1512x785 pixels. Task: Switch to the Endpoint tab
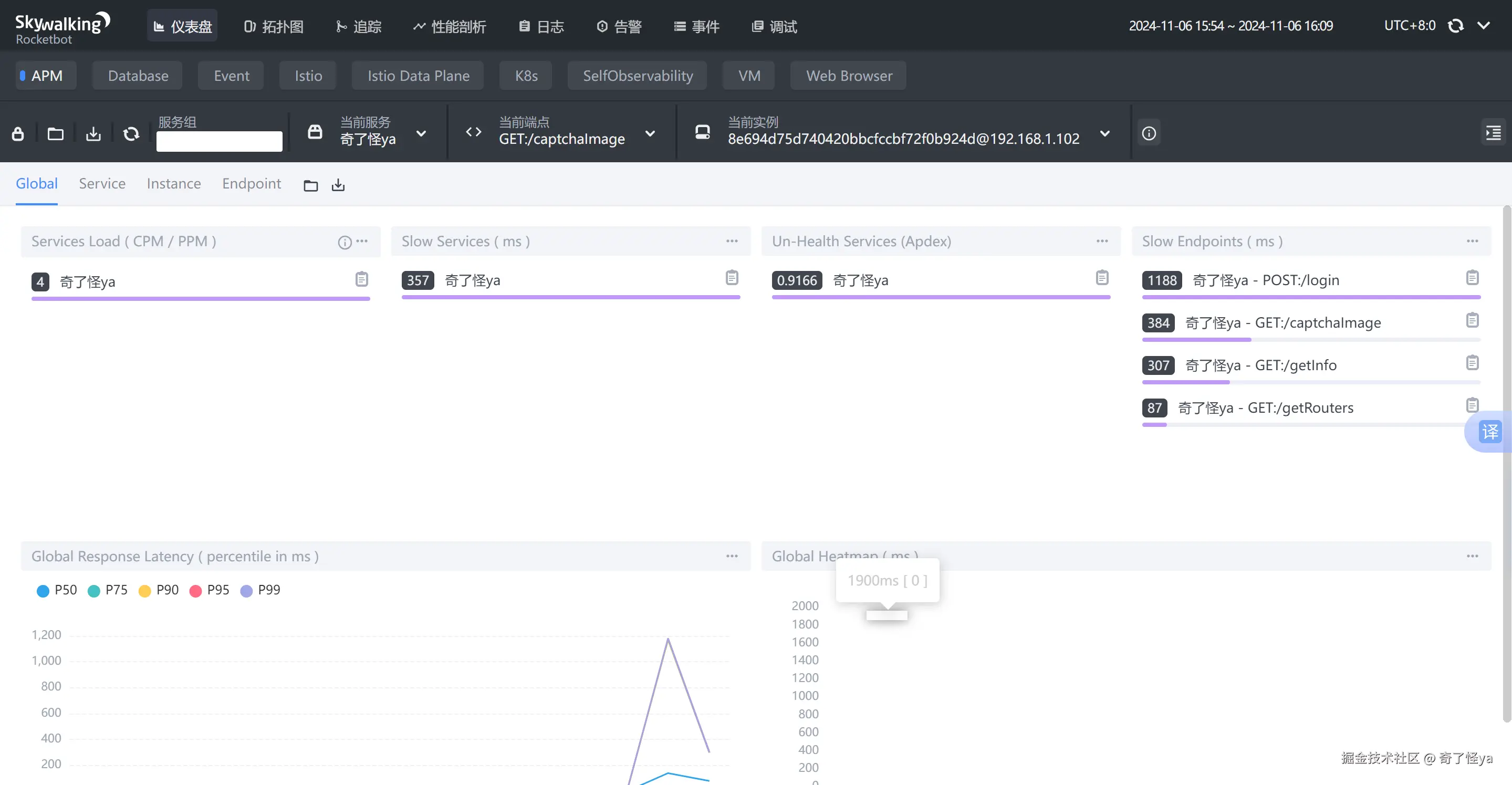[251, 184]
